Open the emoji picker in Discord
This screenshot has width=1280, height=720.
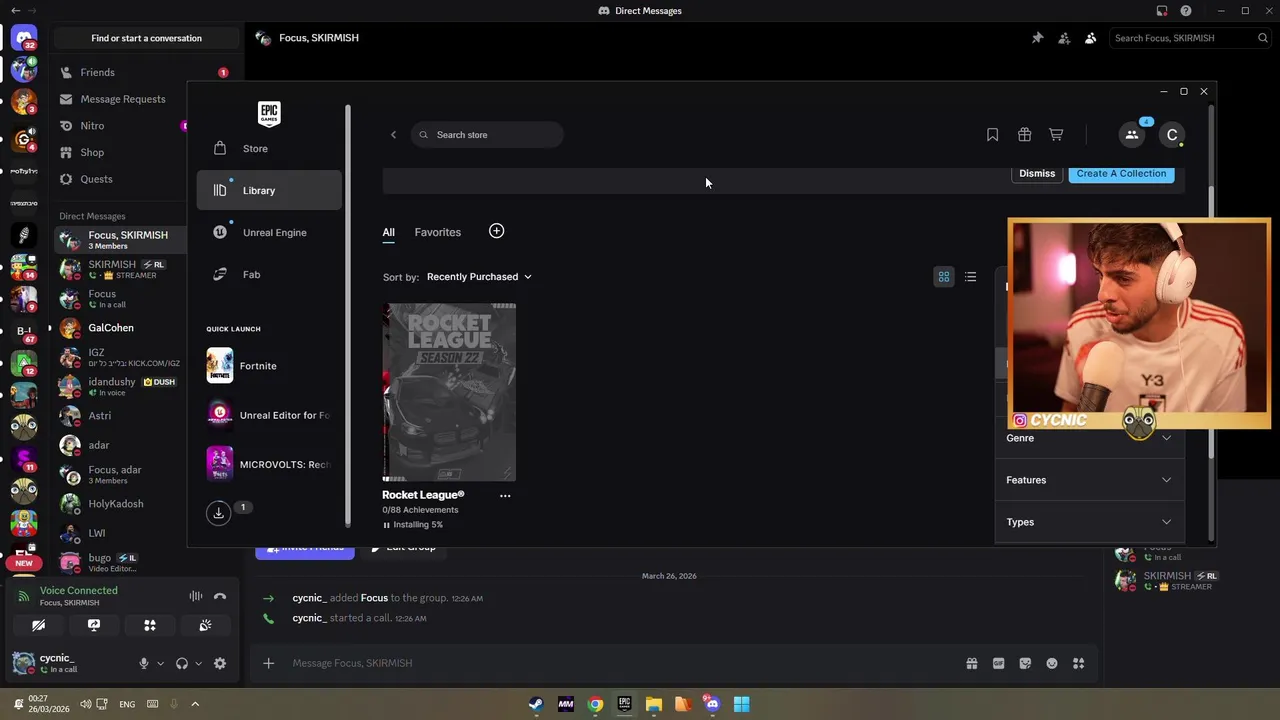pyautogui.click(x=1052, y=663)
